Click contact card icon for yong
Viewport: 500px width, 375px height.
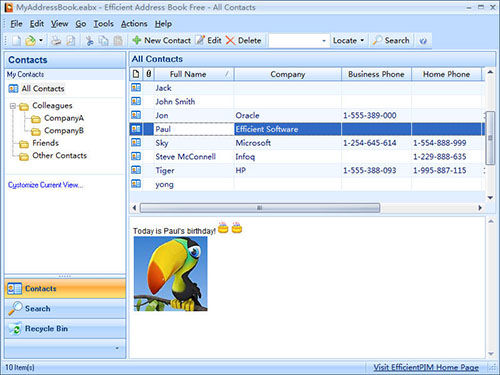pyautogui.click(x=136, y=184)
